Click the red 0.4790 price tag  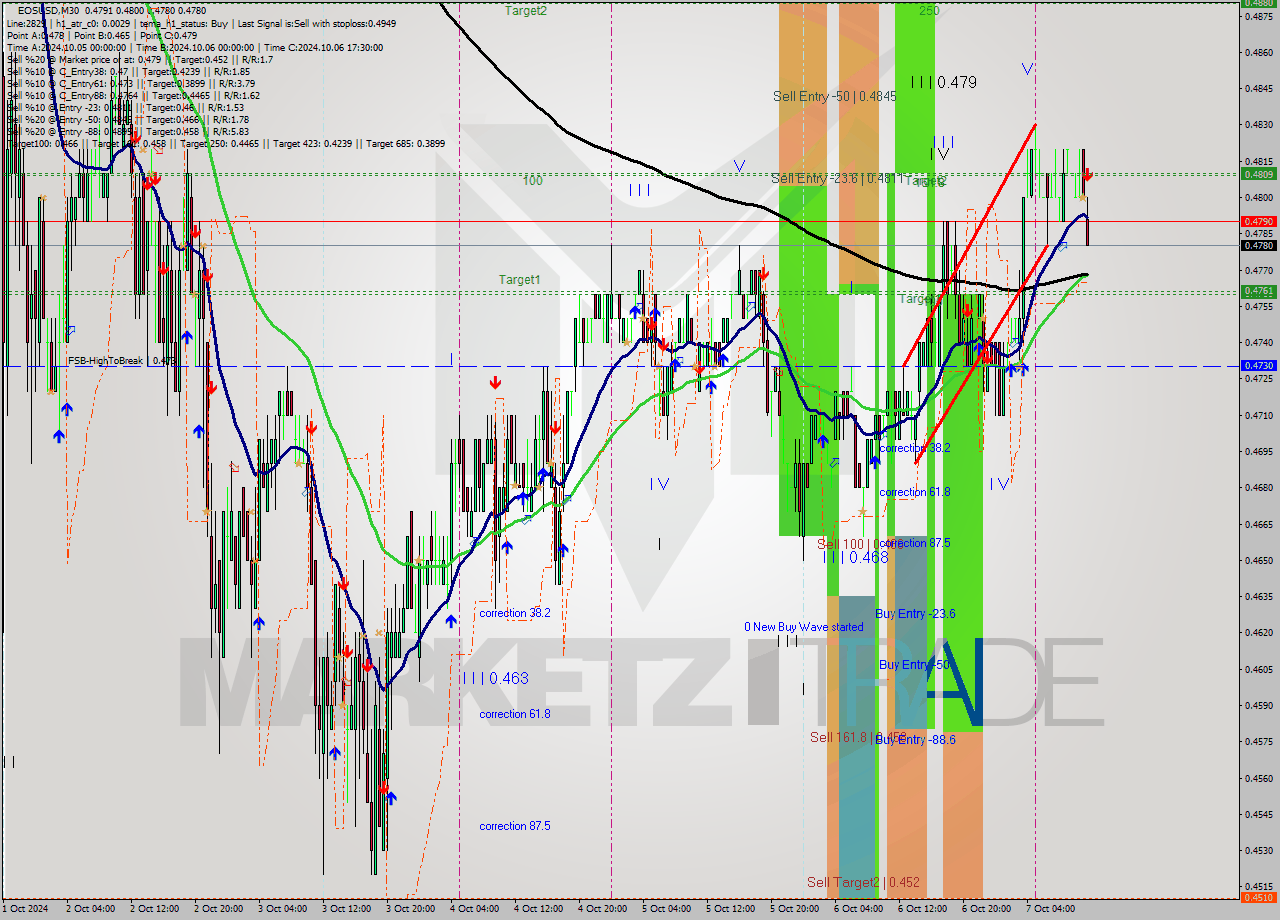pyautogui.click(x=1258, y=221)
